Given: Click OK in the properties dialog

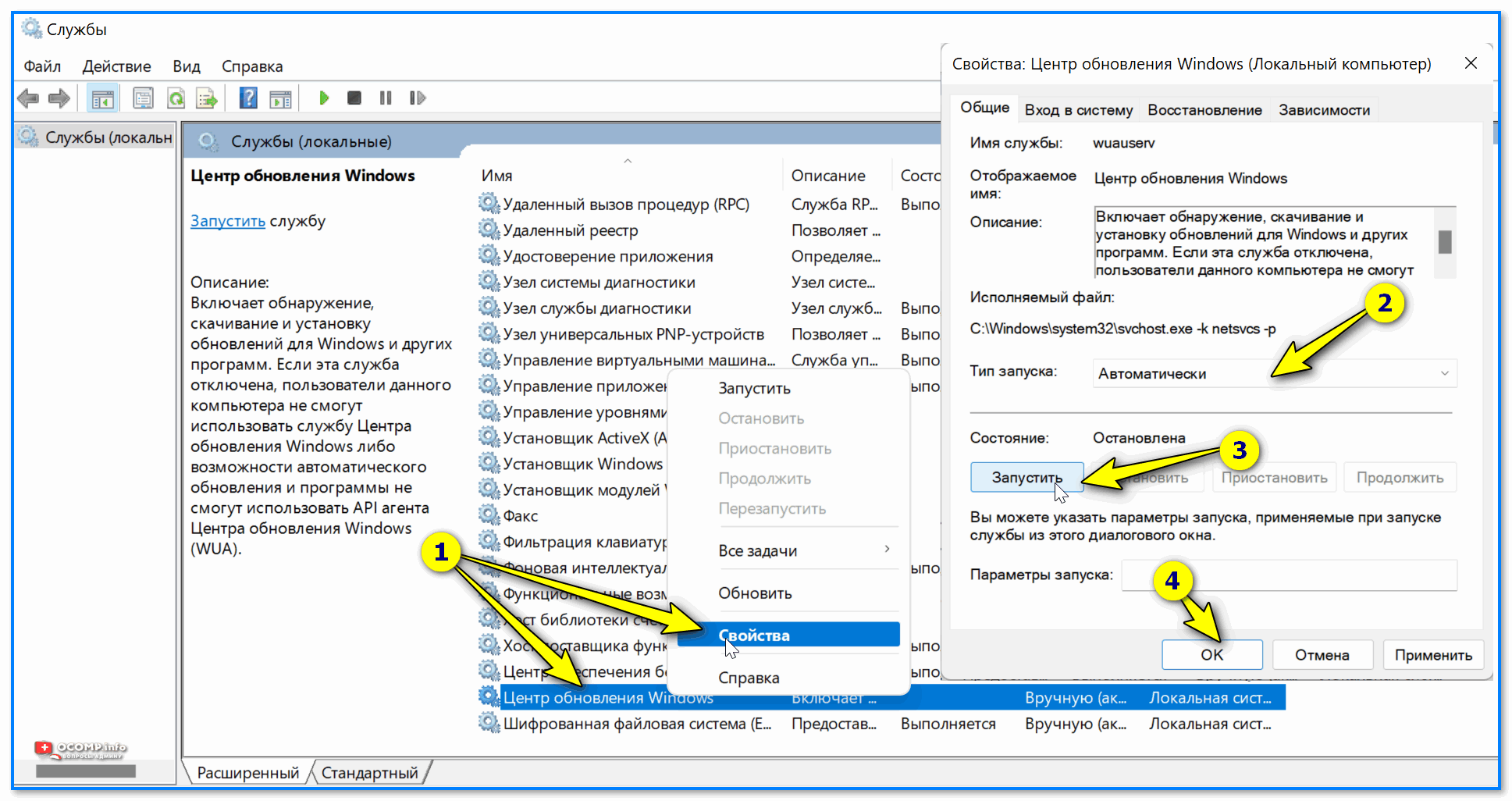Looking at the screenshot, I should pyautogui.click(x=1211, y=654).
